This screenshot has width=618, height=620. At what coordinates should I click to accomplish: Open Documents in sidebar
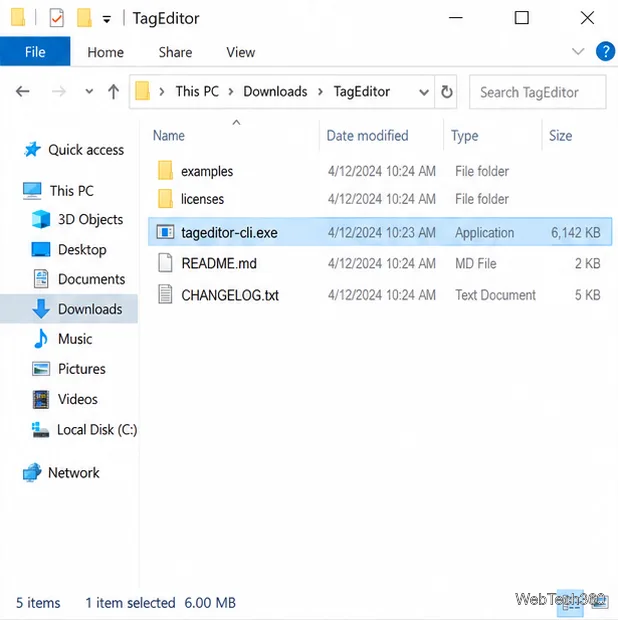(91, 279)
